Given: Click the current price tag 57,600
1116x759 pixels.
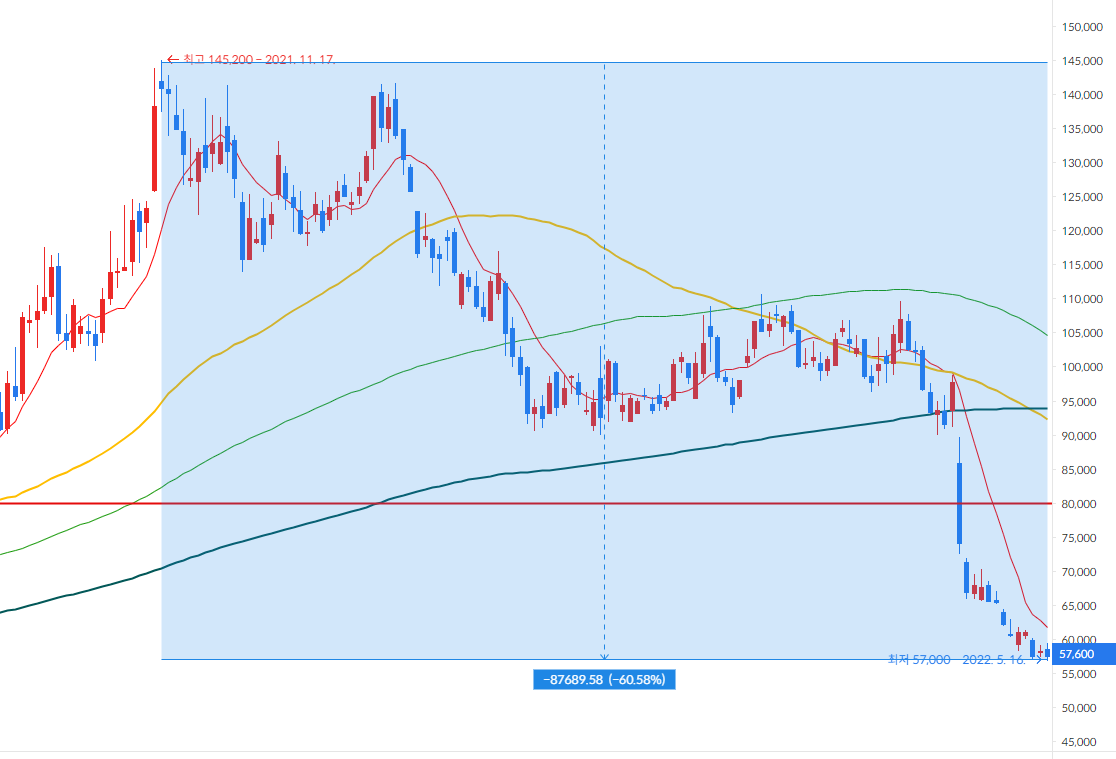Looking at the screenshot, I should point(1083,654).
